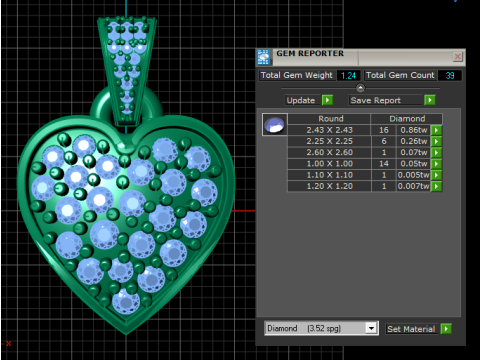Select the pendant bail in the viewport
This screenshot has height=360, width=480.
pos(127,70)
